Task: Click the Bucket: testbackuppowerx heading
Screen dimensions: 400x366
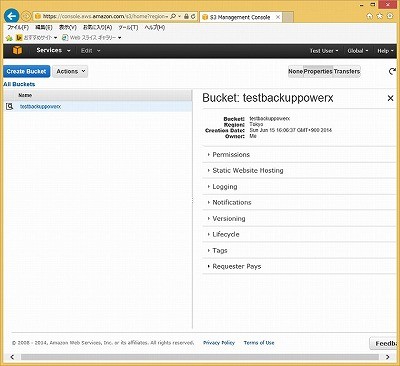Action: click(x=268, y=98)
